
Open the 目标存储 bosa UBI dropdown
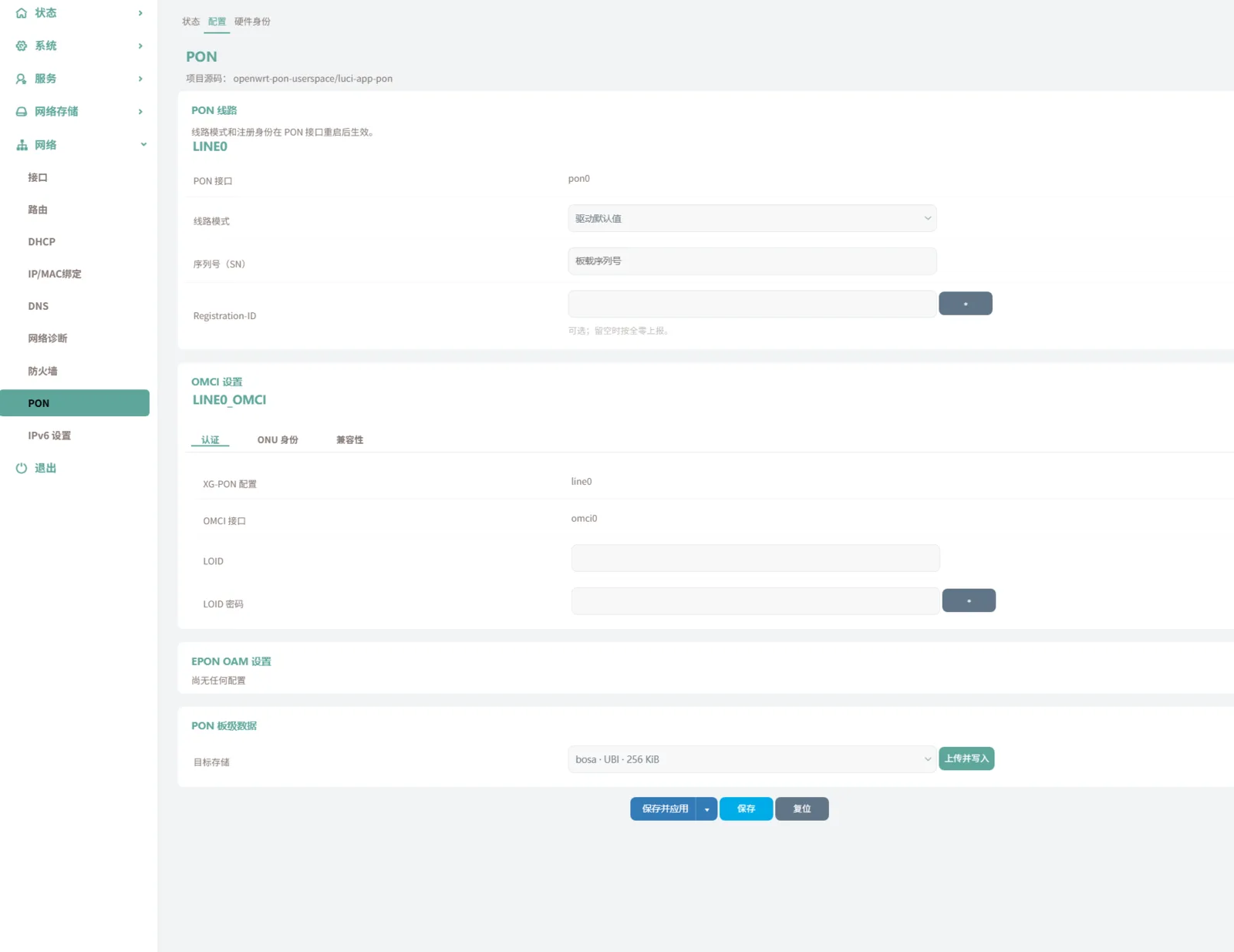pyautogui.click(x=752, y=759)
